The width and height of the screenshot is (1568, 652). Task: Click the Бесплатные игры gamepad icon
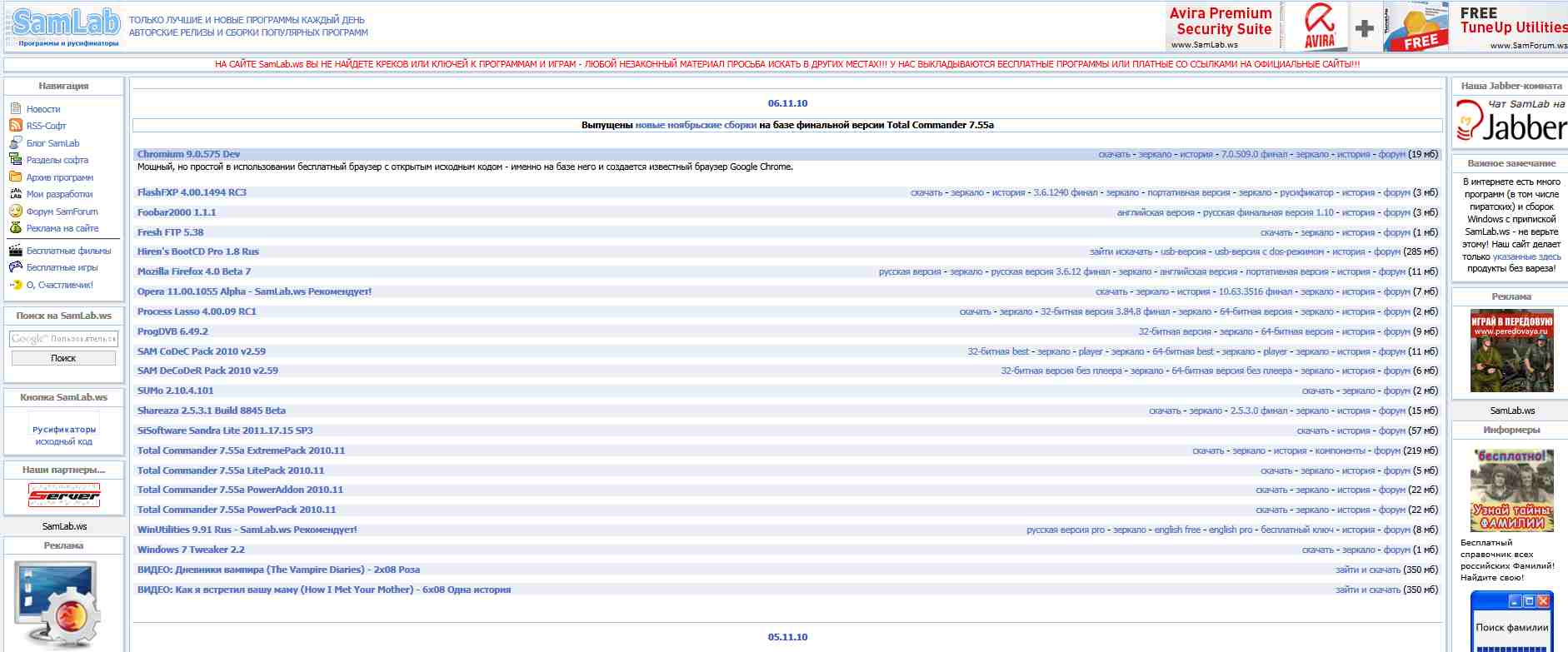[x=16, y=266]
